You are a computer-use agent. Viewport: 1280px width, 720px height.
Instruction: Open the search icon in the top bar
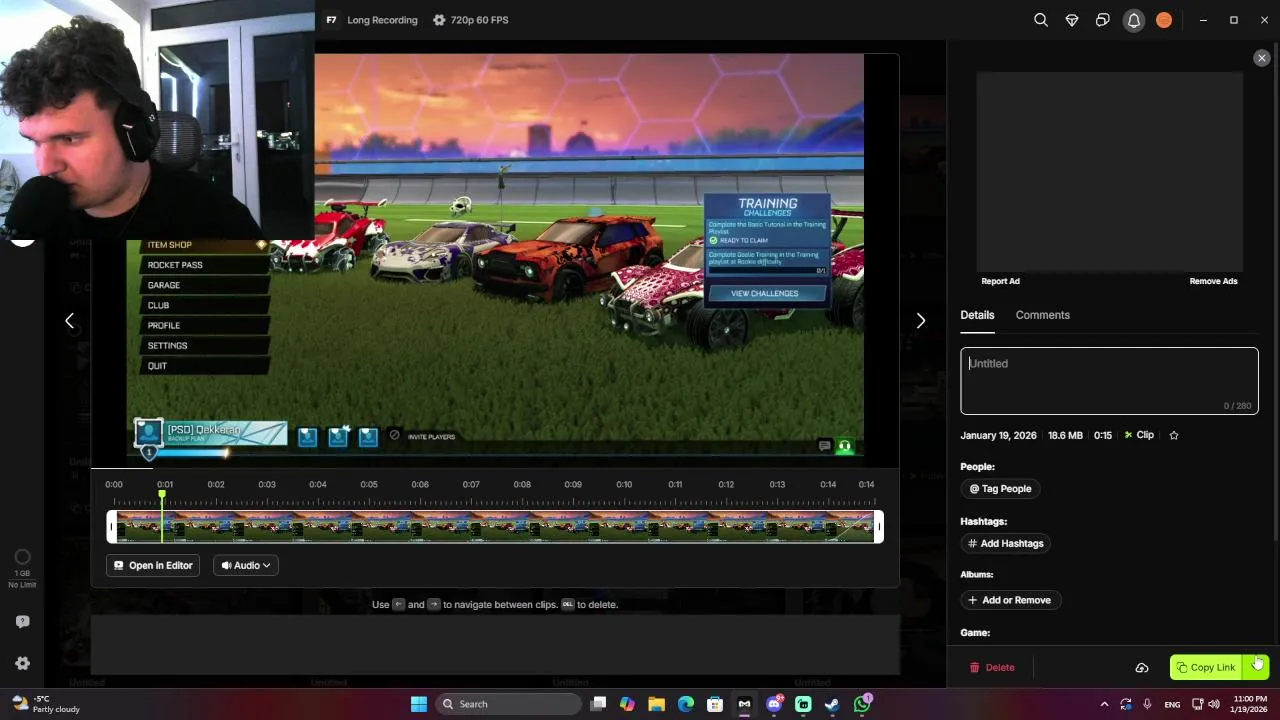1041,20
